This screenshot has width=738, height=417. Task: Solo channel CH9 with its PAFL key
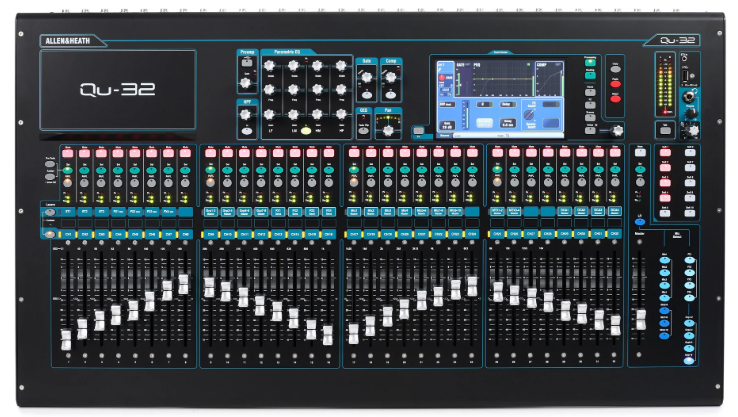point(210,182)
